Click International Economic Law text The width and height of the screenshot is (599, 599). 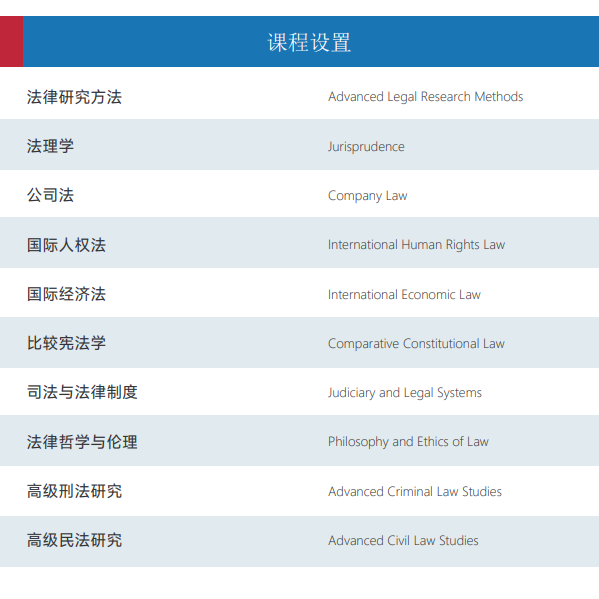(404, 295)
